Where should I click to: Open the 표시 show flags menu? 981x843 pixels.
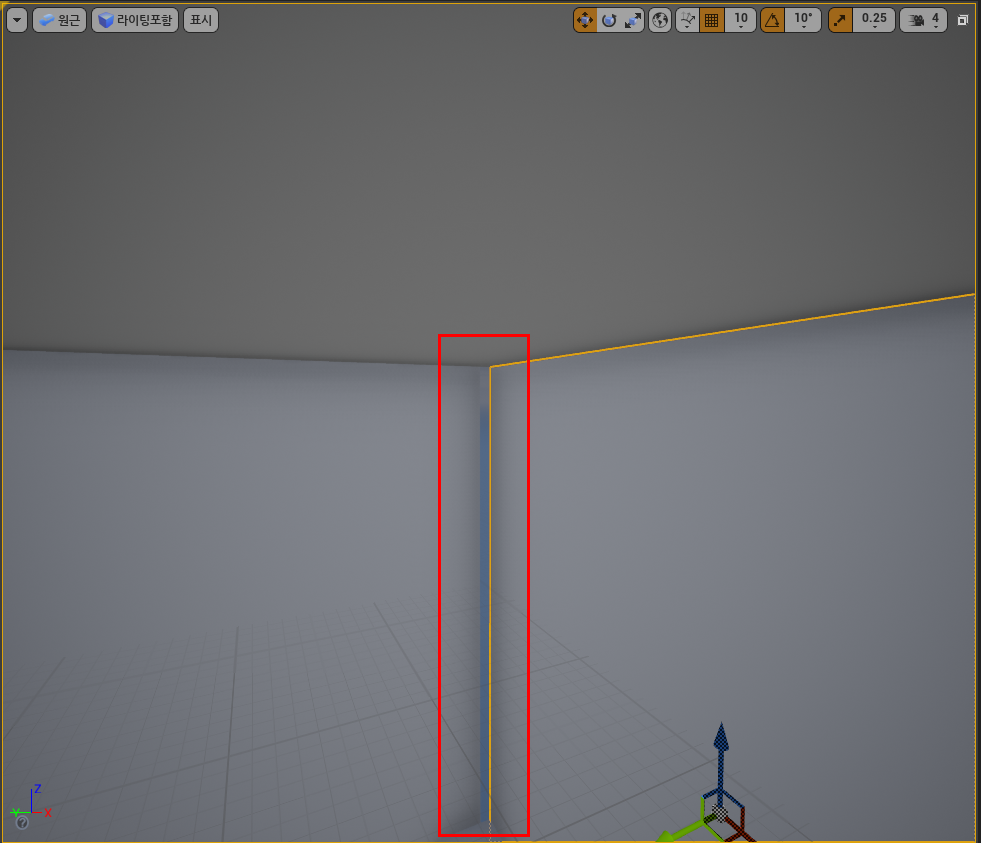pos(201,20)
